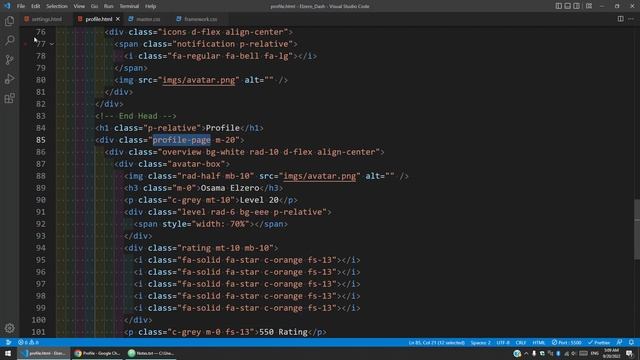
Task: Toggle the secondary side bar layout icon
Action: [576, 6]
